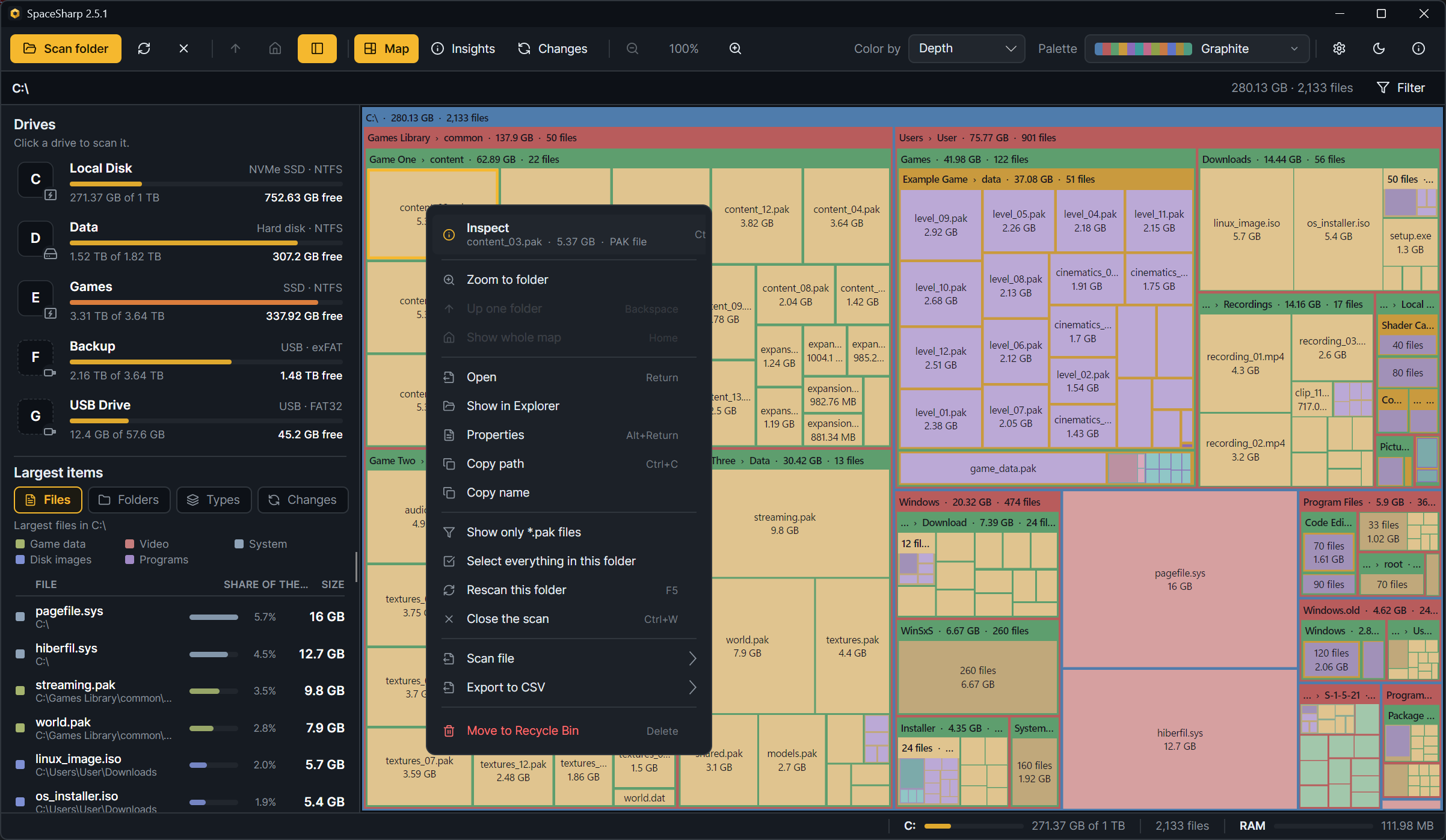Screen dimensions: 1446x840
Task: Select the Types tab under Largest items
Action: click(x=214, y=500)
